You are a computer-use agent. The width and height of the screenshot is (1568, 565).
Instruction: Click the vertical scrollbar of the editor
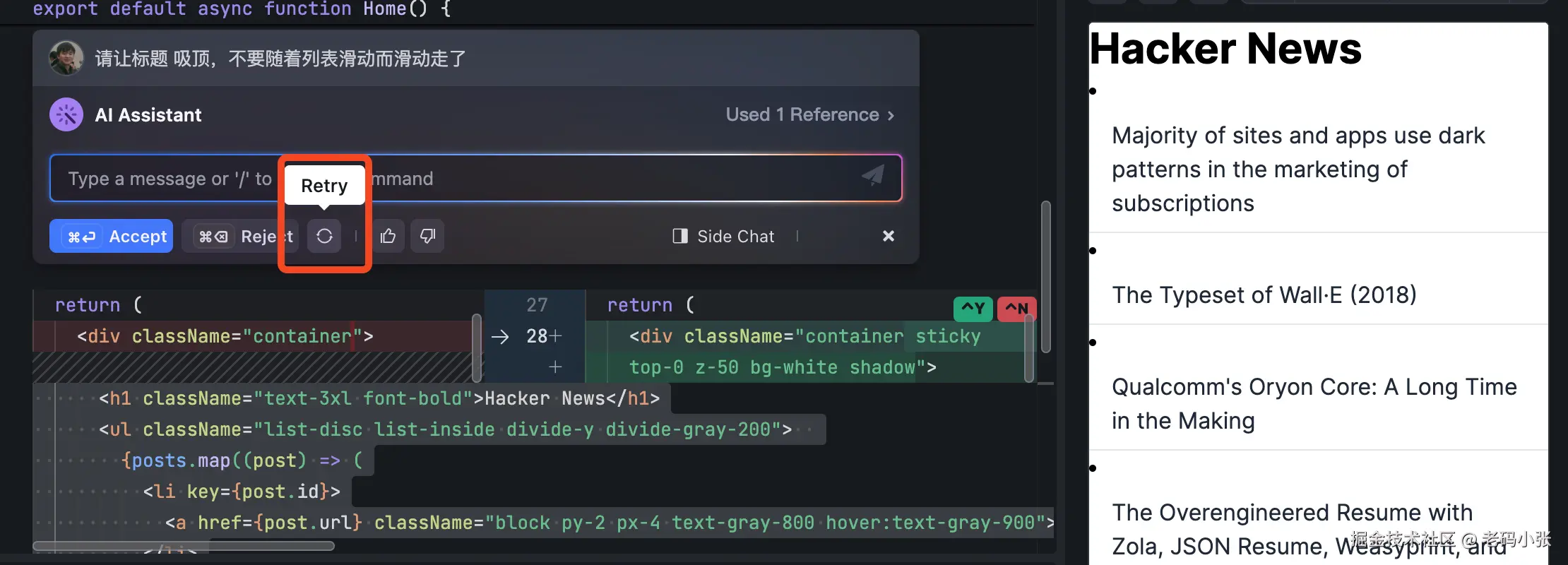[1045, 275]
